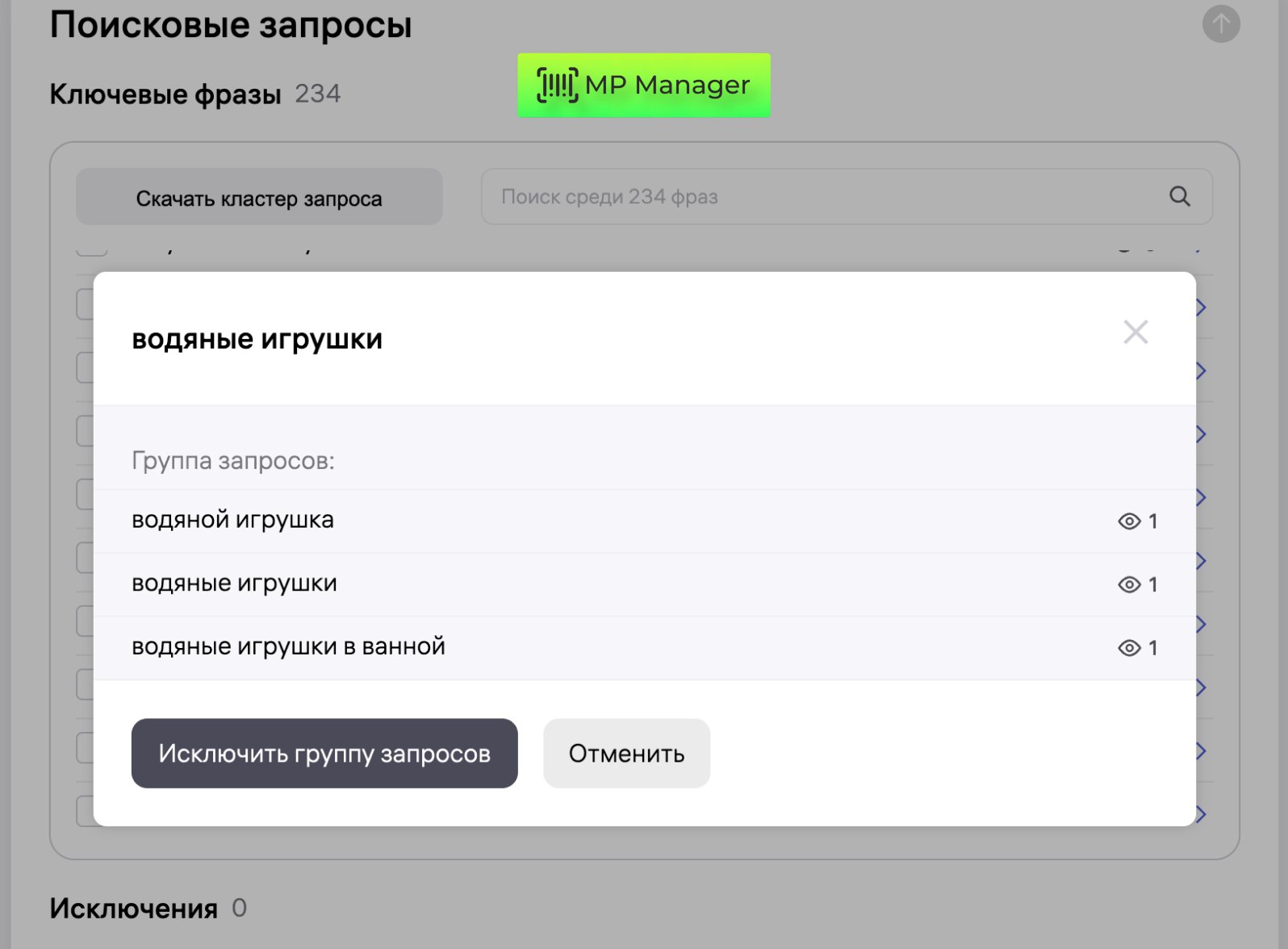Click eye icon for водяные игрушки row
The width and height of the screenshot is (1288, 949).
point(1129,584)
